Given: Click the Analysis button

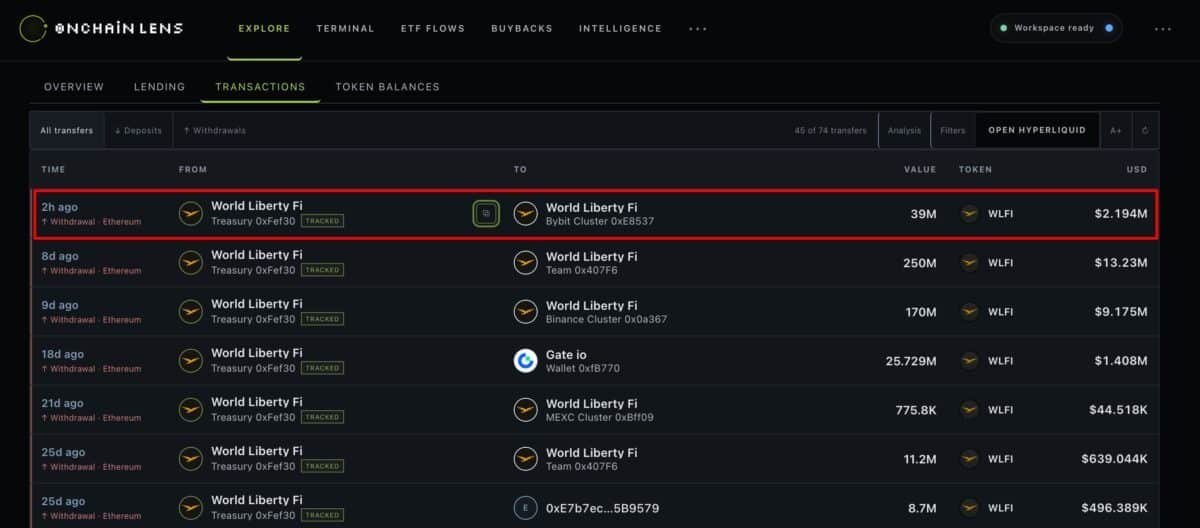Looking at the screenshot, I should (904, 130).
